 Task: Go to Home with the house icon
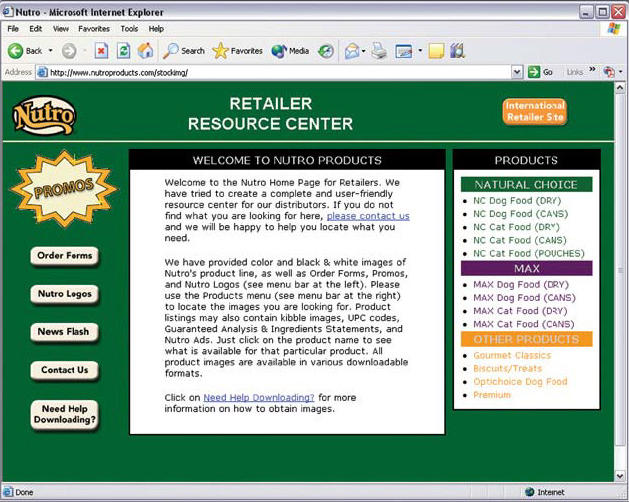[145, 51]
